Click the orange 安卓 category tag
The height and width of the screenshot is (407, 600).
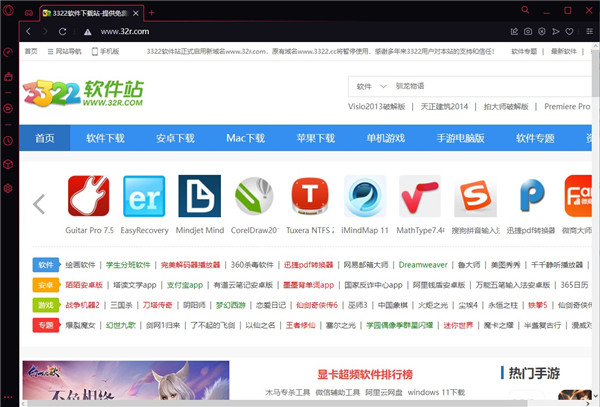(46, 285)
